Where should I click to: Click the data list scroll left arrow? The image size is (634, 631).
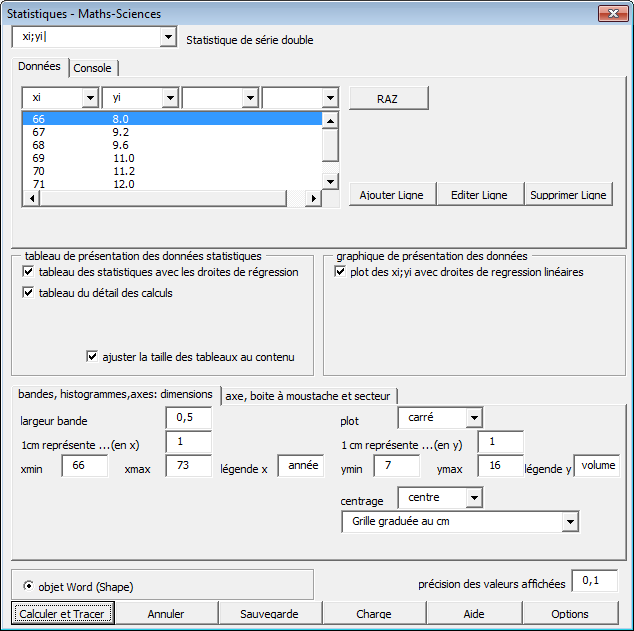pos(32,198)
